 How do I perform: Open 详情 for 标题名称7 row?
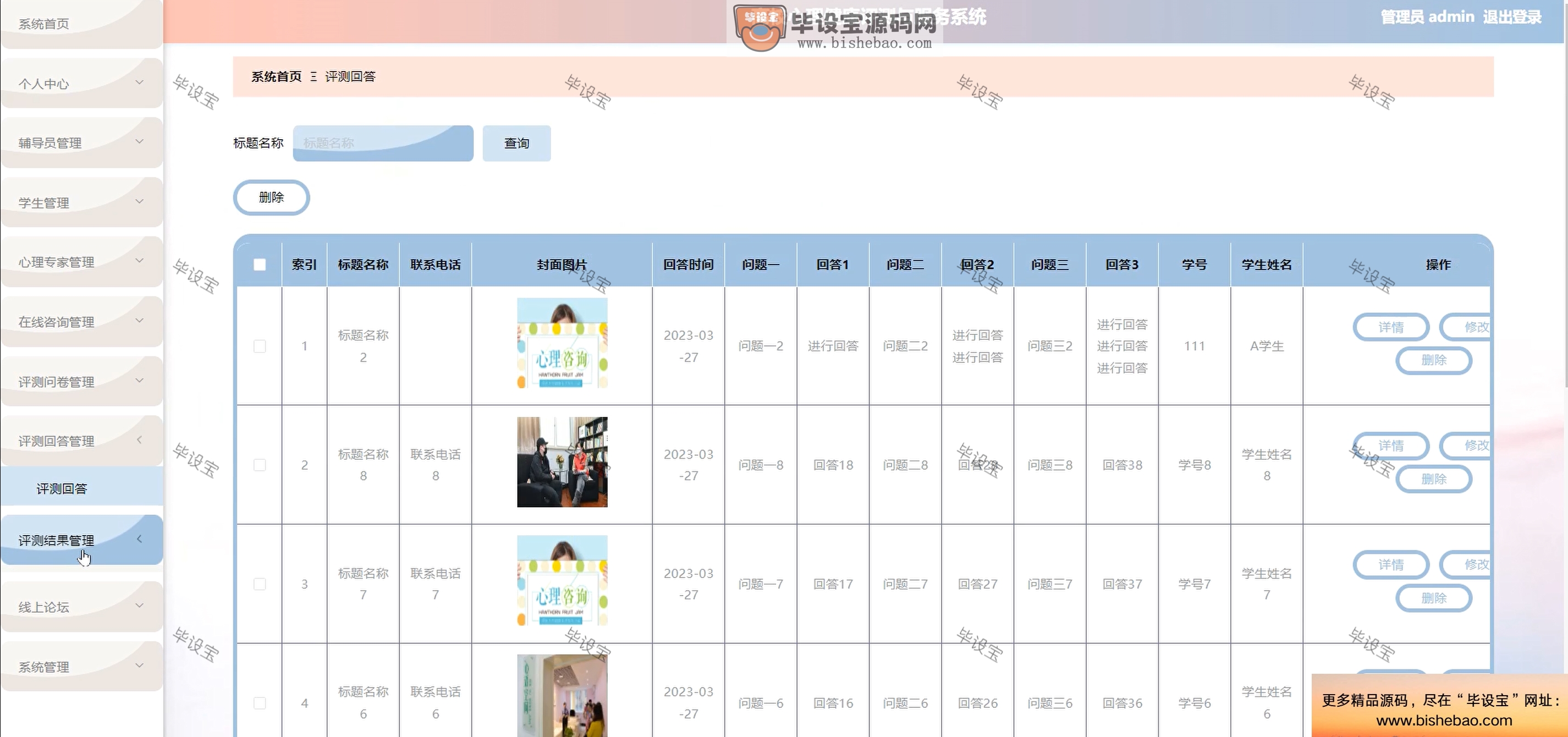[1391, 565]
